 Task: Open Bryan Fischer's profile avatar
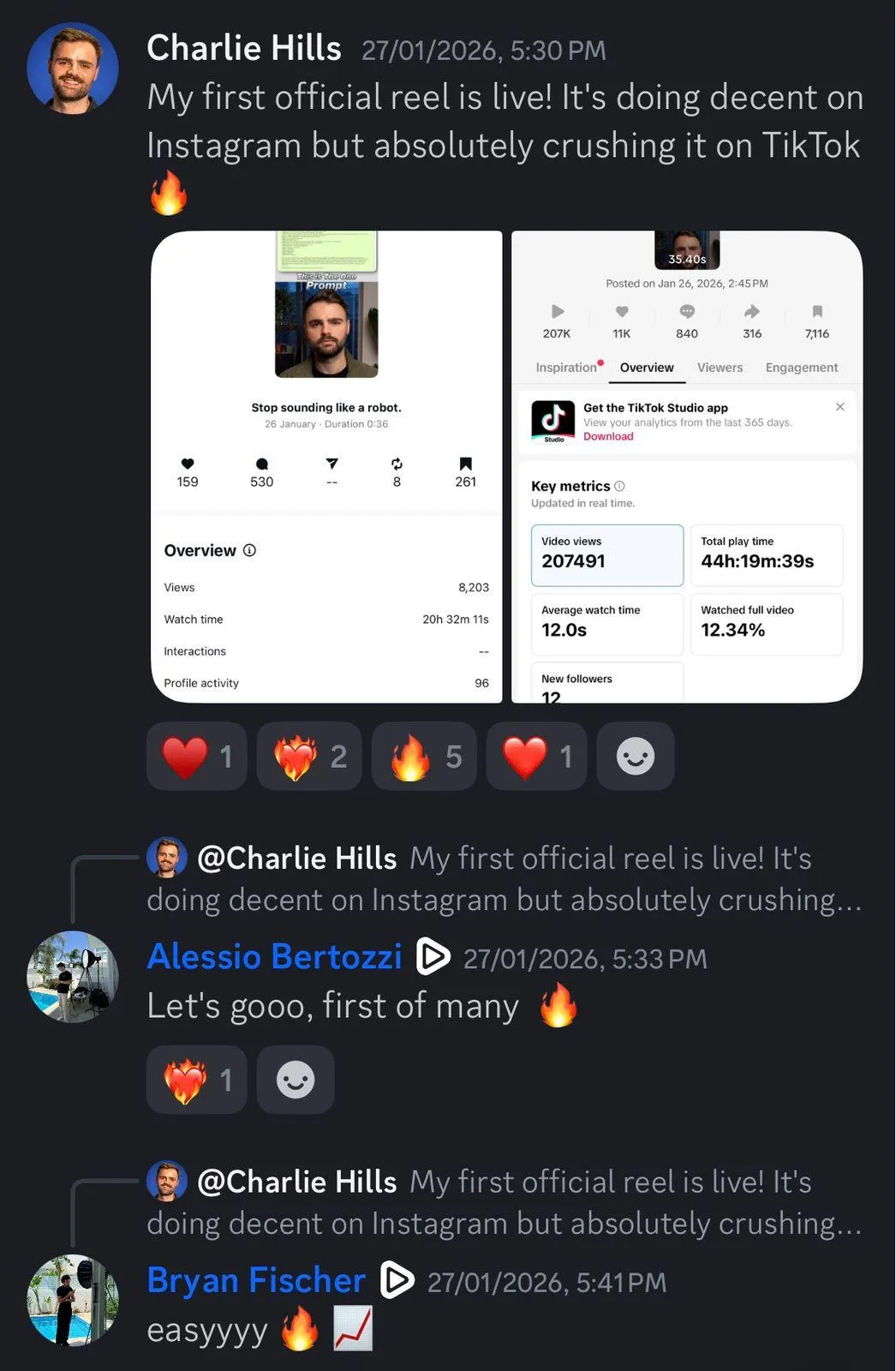[x=73, y=1301]
